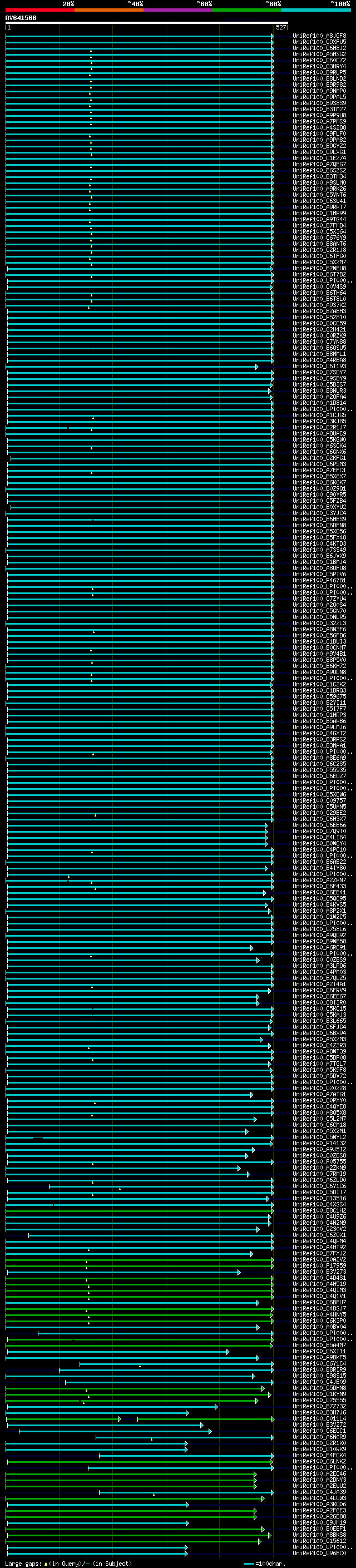
Task: Select hit label UniRef100_C4JA39
Action: [319, 1492]
